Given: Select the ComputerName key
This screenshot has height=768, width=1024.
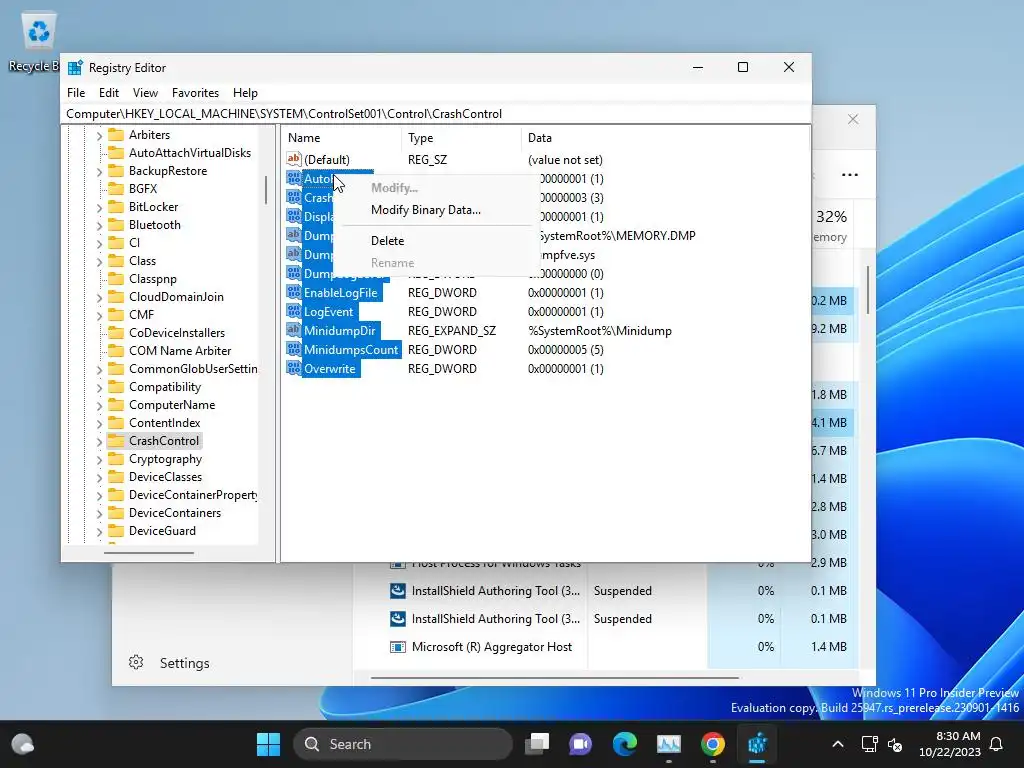Looking at the screenshot, I should tap(172, 405).
